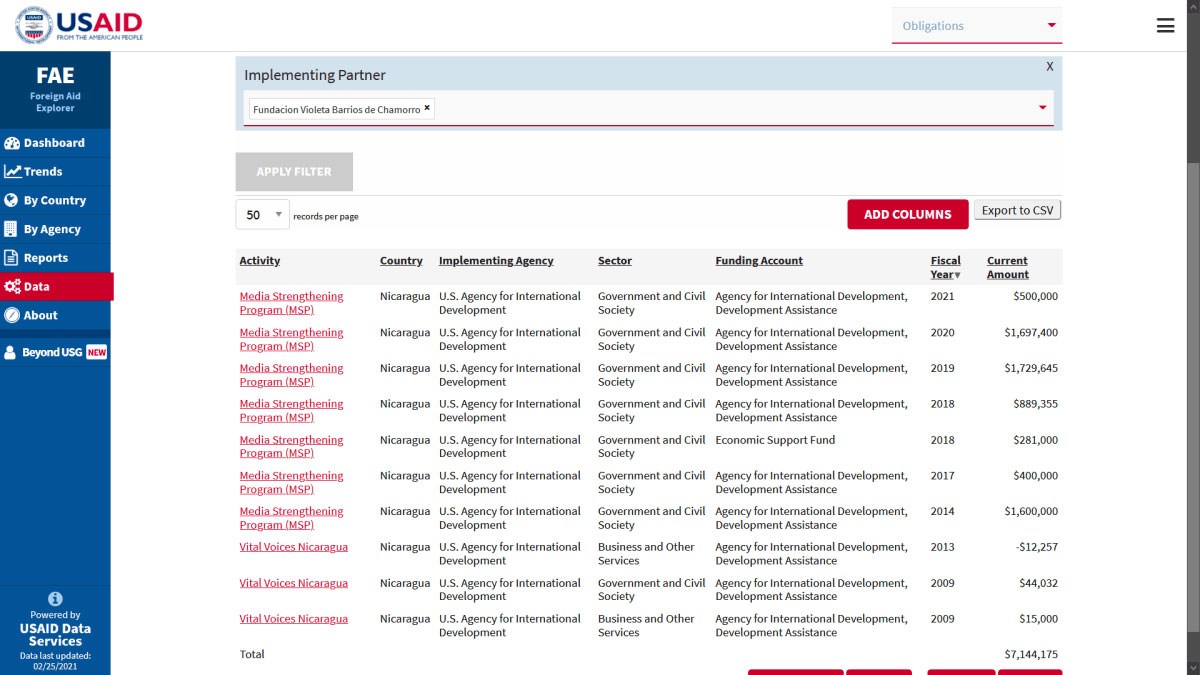The image size is (1200, 675).
Task: Click the Beyond USG person icon
Action: click(x=11, y=352)
